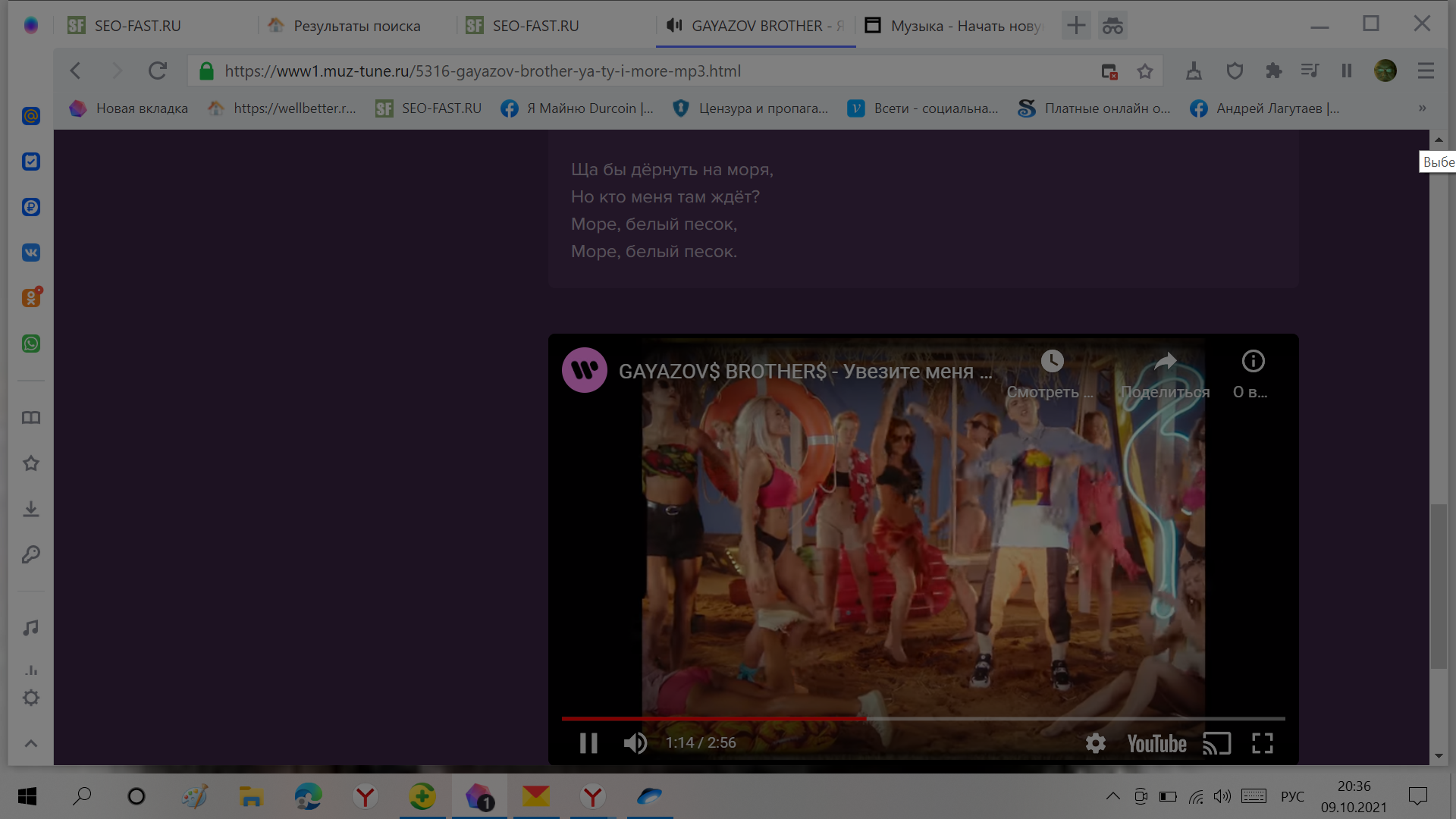
Task: Open Odnoklassniki in the sidebar
Action: pyautogui.click(x=31, y=297)
